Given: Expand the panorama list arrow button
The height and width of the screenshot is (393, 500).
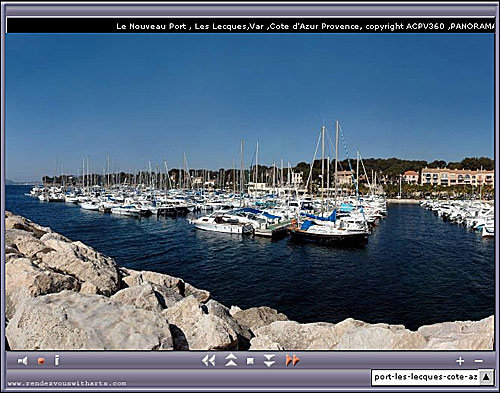Looking at the screenshot, I should click(486, 377).
